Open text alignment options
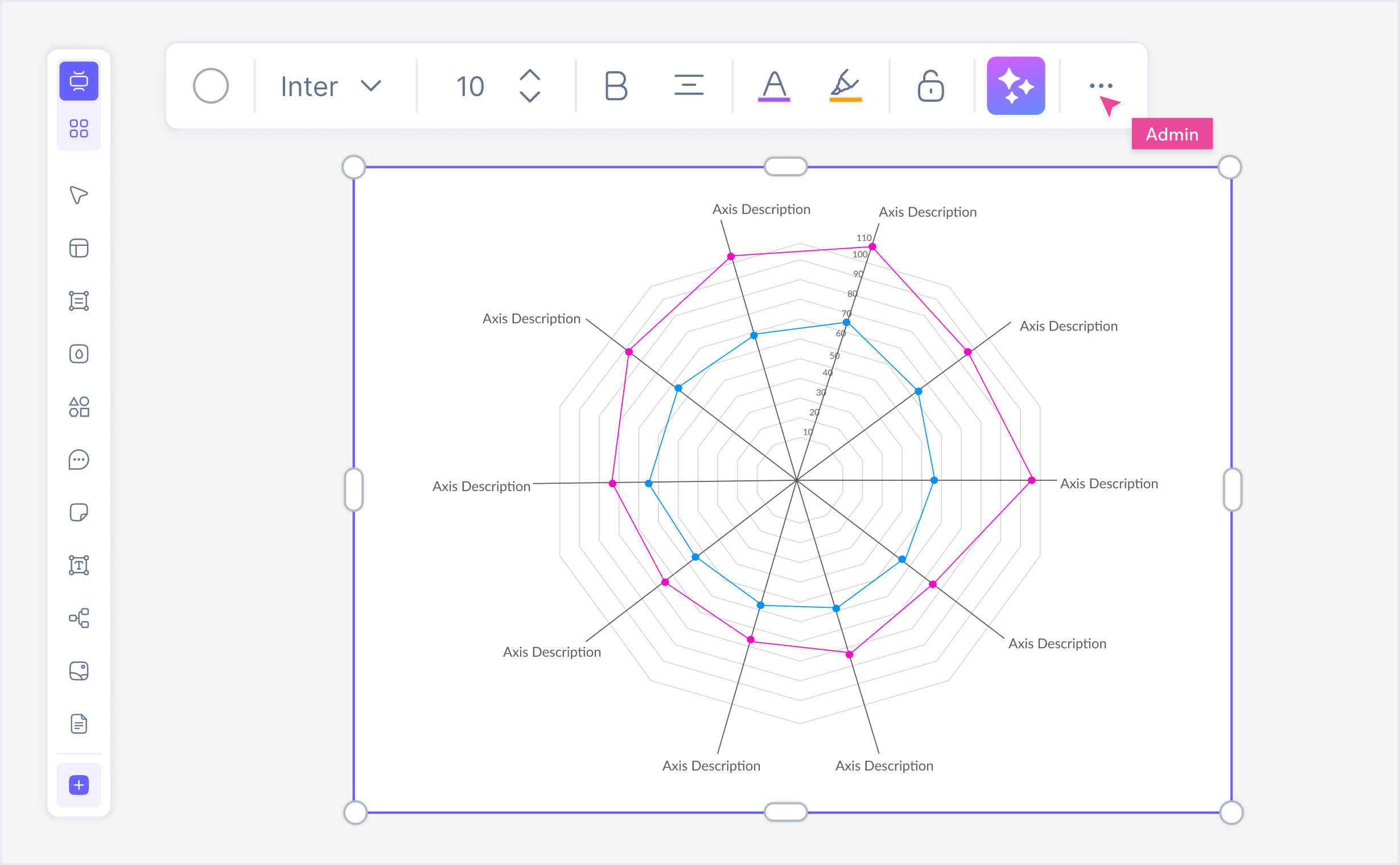The image size is (1400, 865). pos(689,86)
